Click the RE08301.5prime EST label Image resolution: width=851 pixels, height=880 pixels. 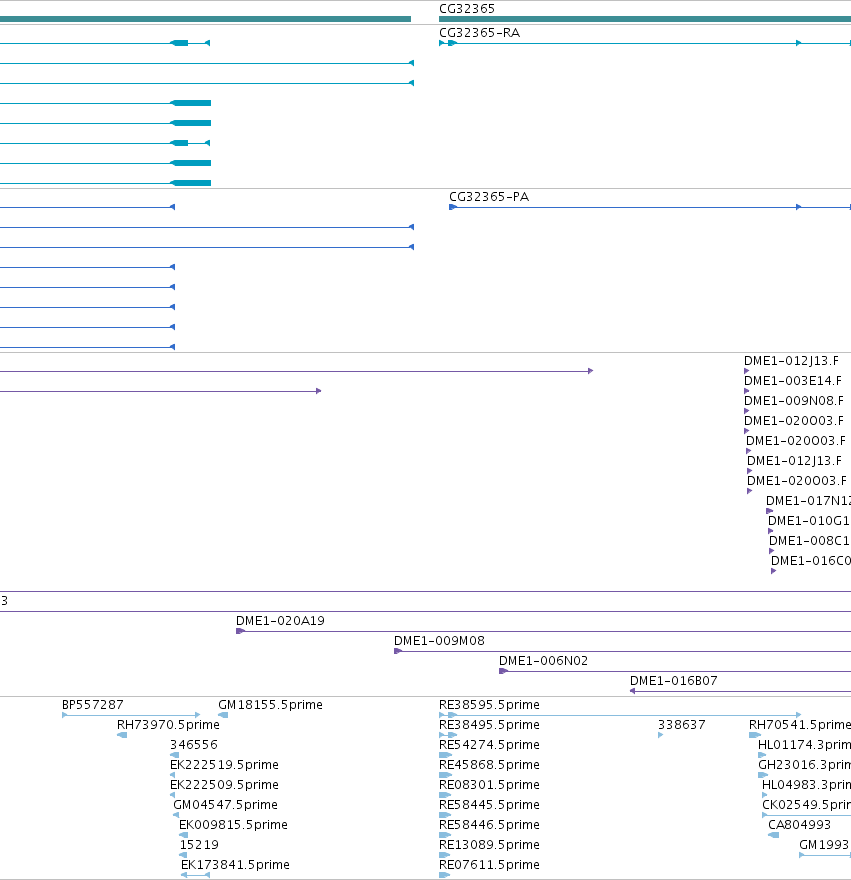(x=489, y=785)
